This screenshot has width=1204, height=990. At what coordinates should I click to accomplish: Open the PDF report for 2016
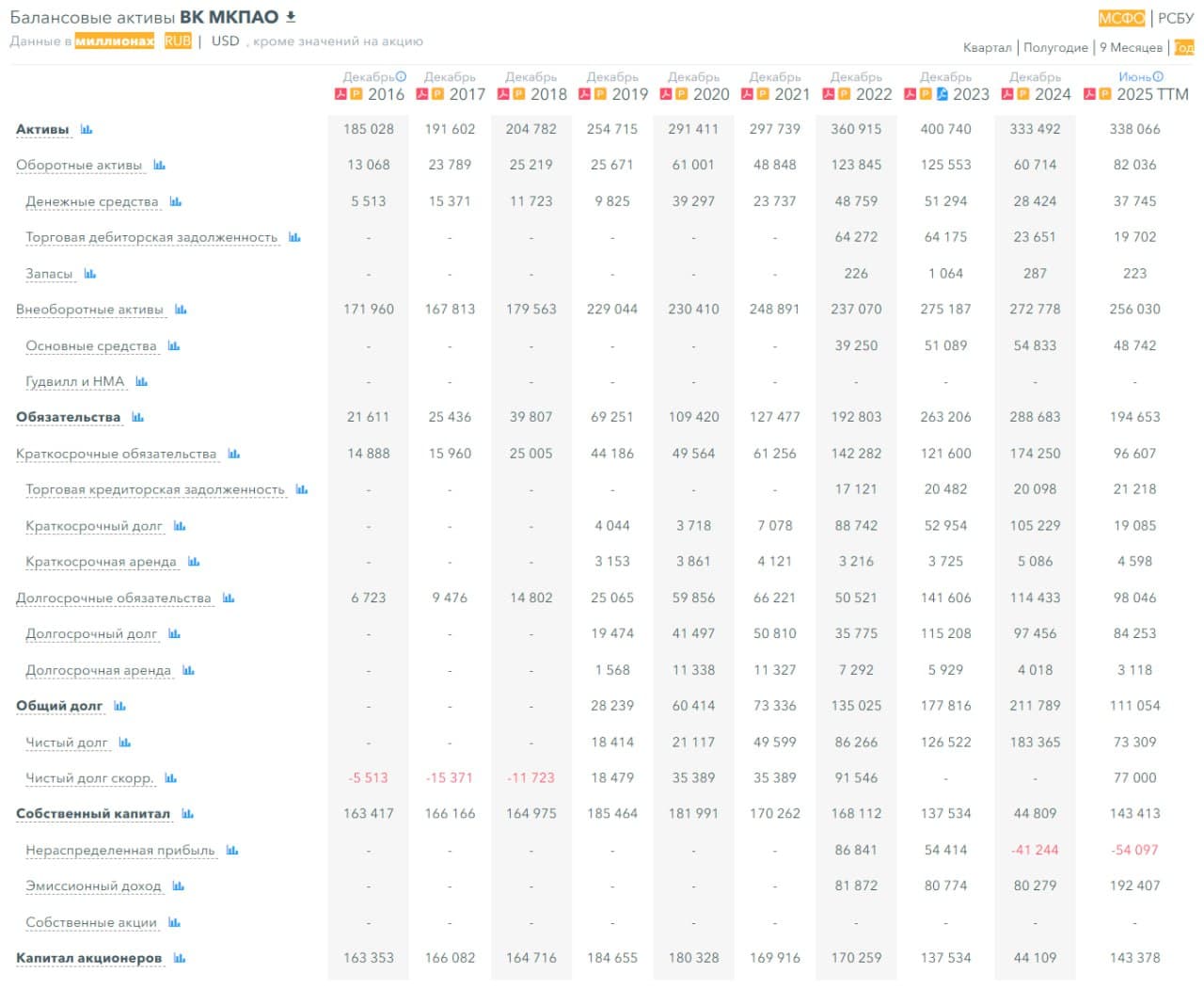point(341,94)
